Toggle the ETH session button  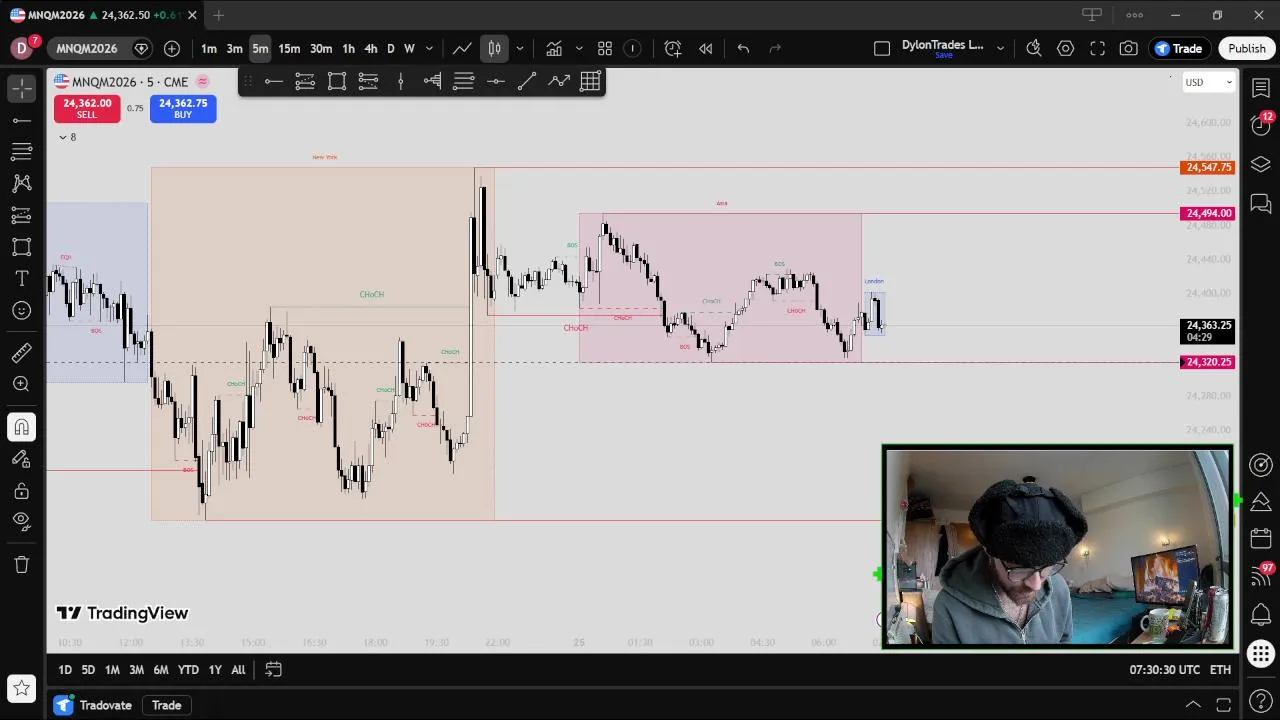coord(1220,670)
